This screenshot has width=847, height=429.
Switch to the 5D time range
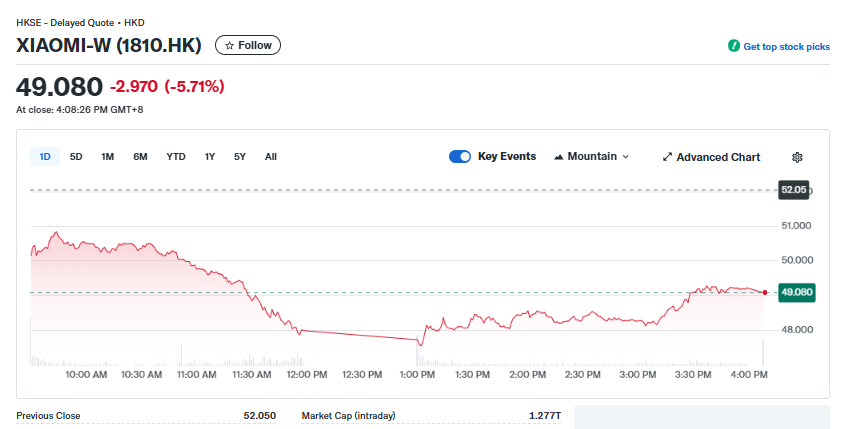pyautogui.click(x=76, y=157)
